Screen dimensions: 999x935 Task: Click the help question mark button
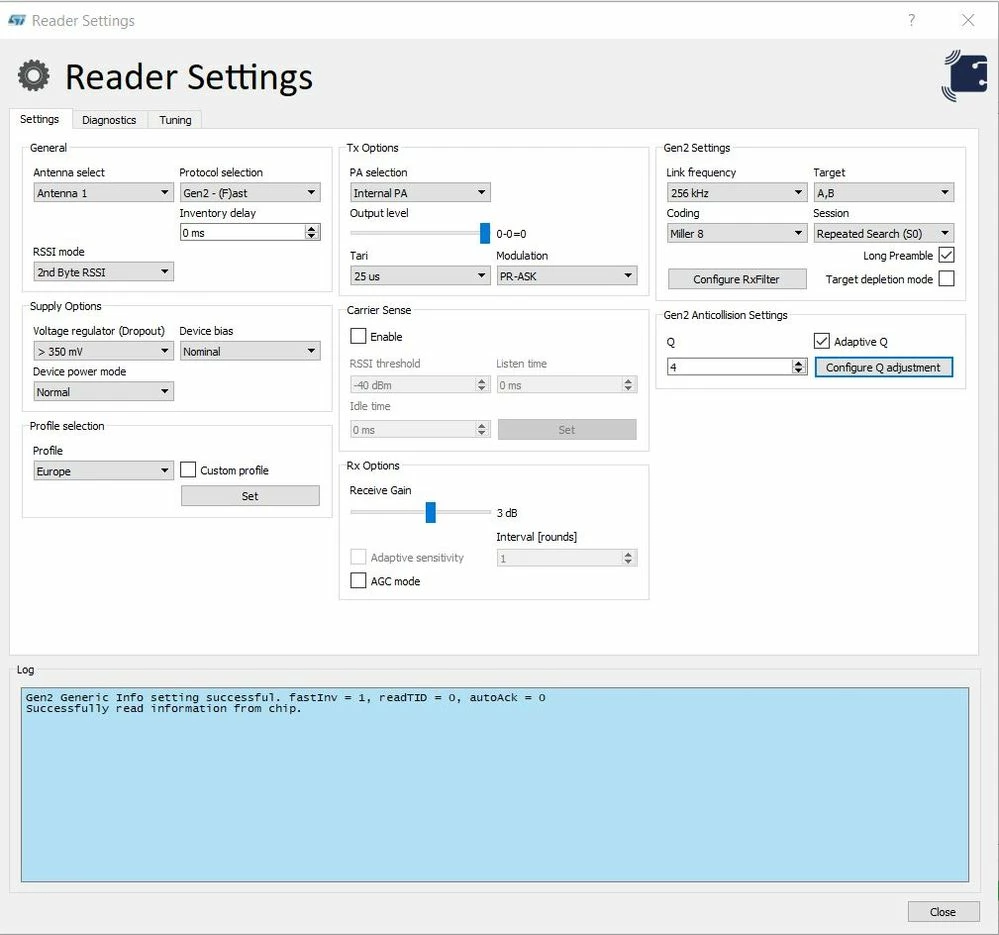(912, 20)
